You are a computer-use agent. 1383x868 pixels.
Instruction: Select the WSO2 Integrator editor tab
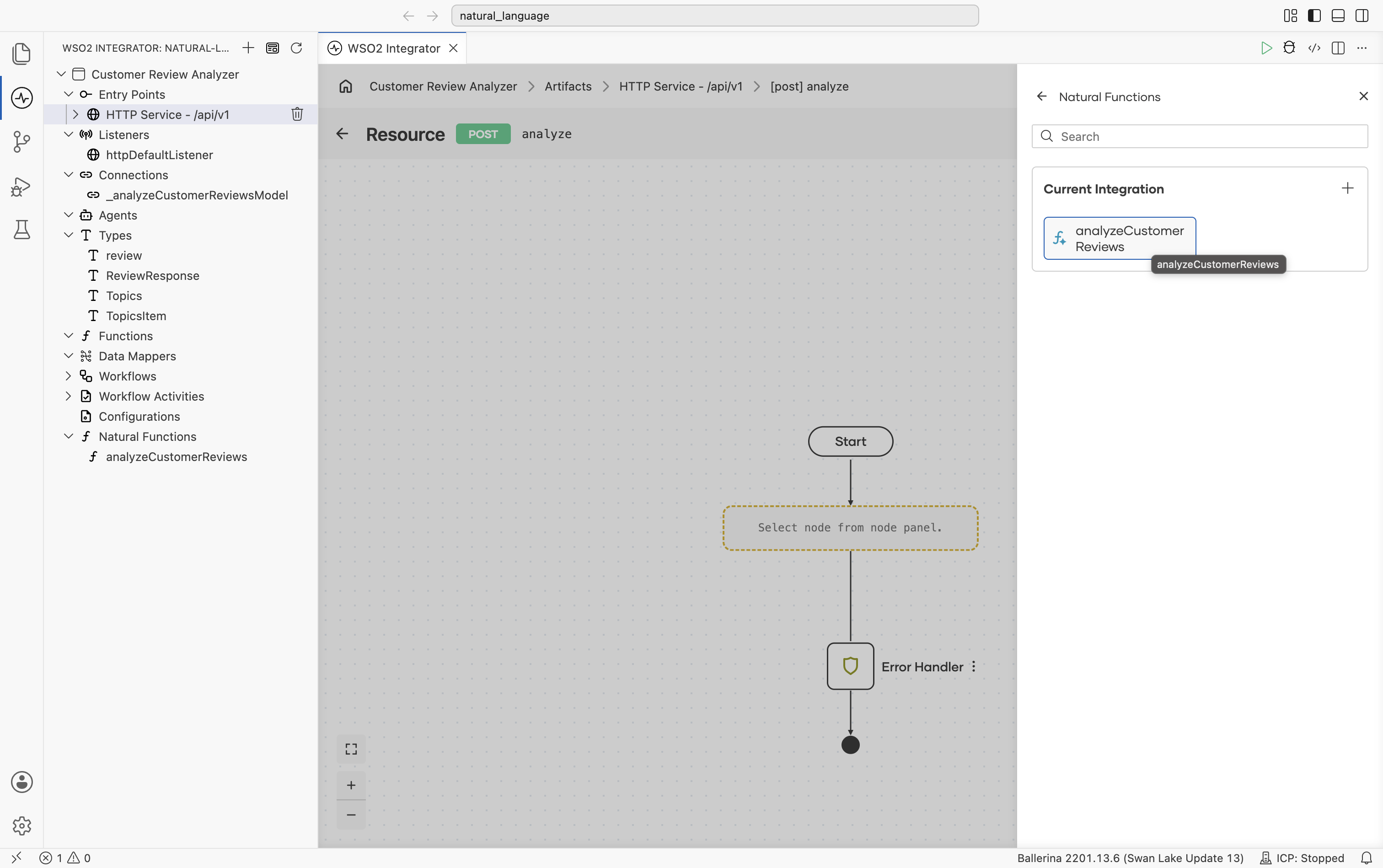coord(393,48)
